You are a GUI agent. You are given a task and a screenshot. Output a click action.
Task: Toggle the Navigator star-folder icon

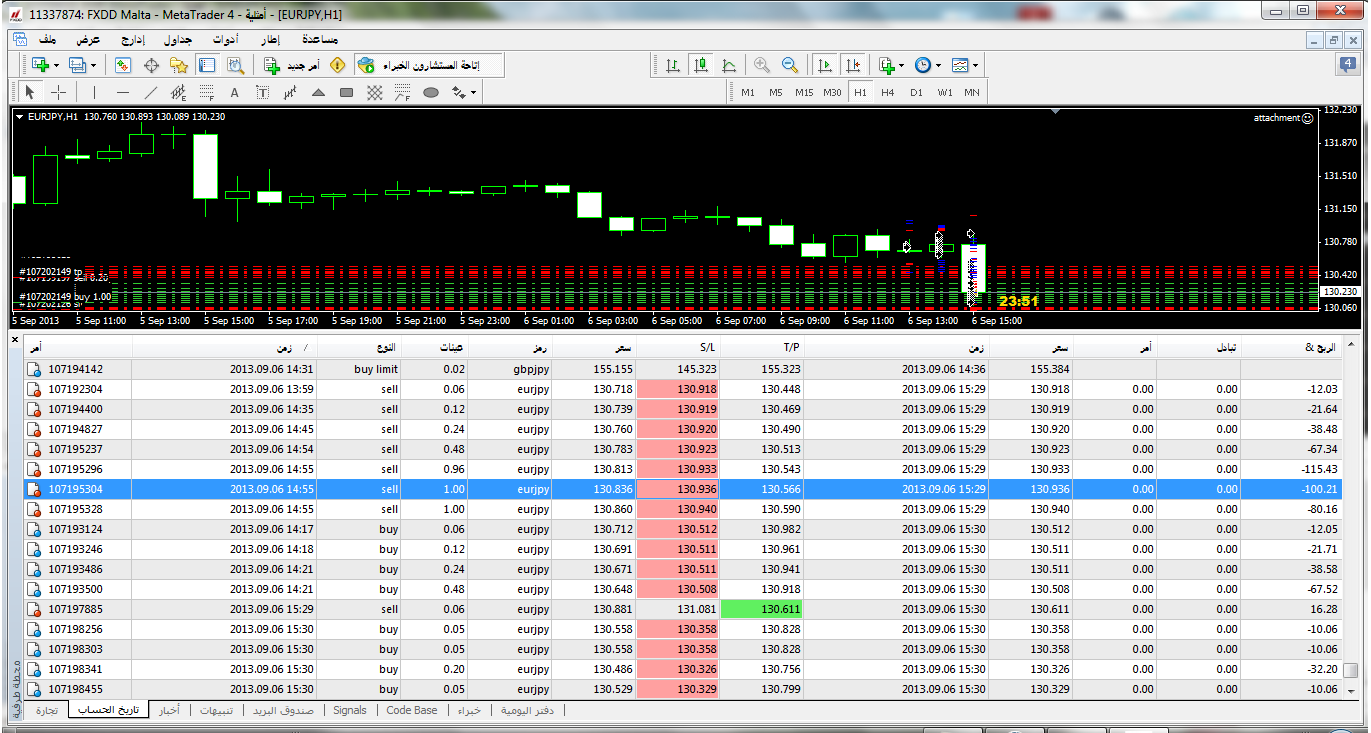[179, 65]
